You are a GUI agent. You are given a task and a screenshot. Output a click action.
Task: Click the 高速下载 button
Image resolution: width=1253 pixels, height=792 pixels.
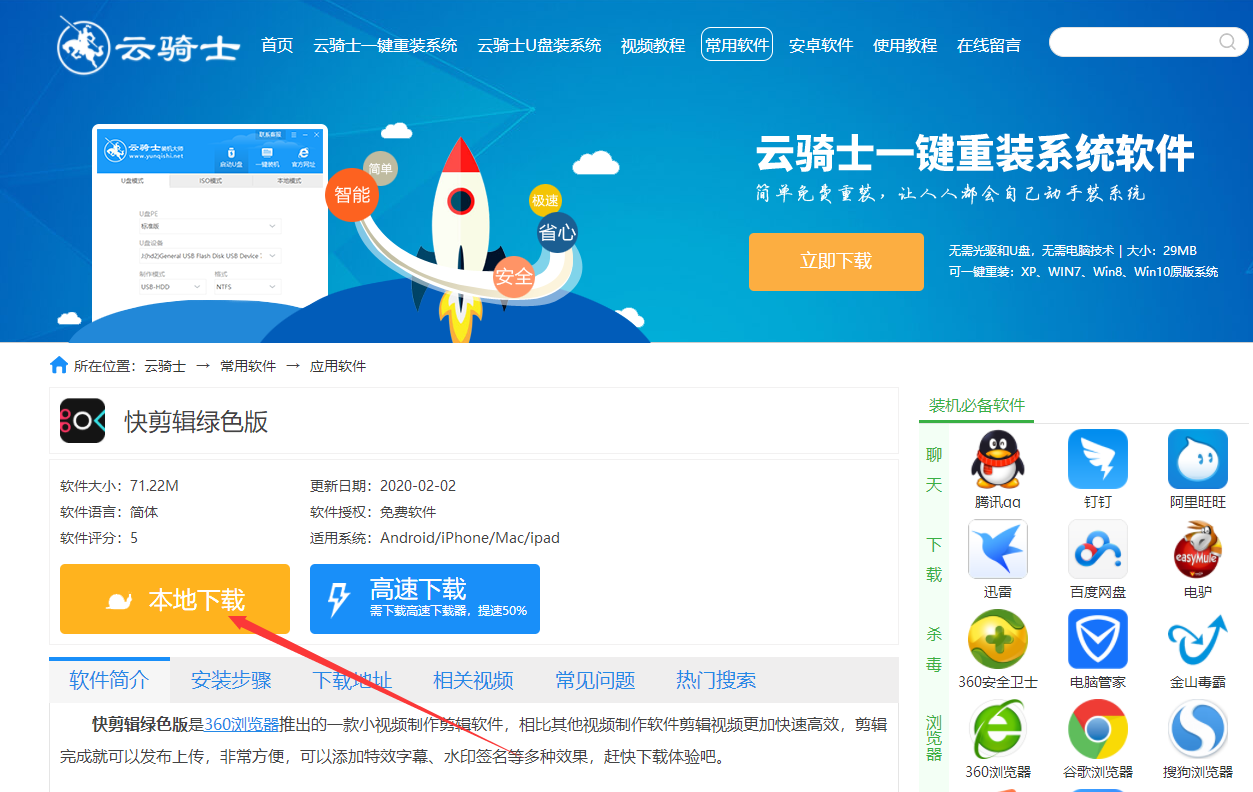coord(425,599)
